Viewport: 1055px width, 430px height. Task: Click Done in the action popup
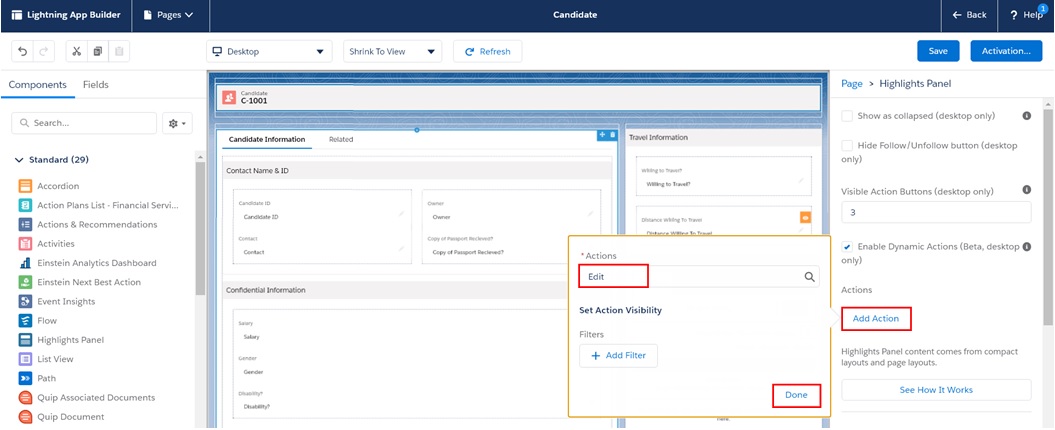797,395
